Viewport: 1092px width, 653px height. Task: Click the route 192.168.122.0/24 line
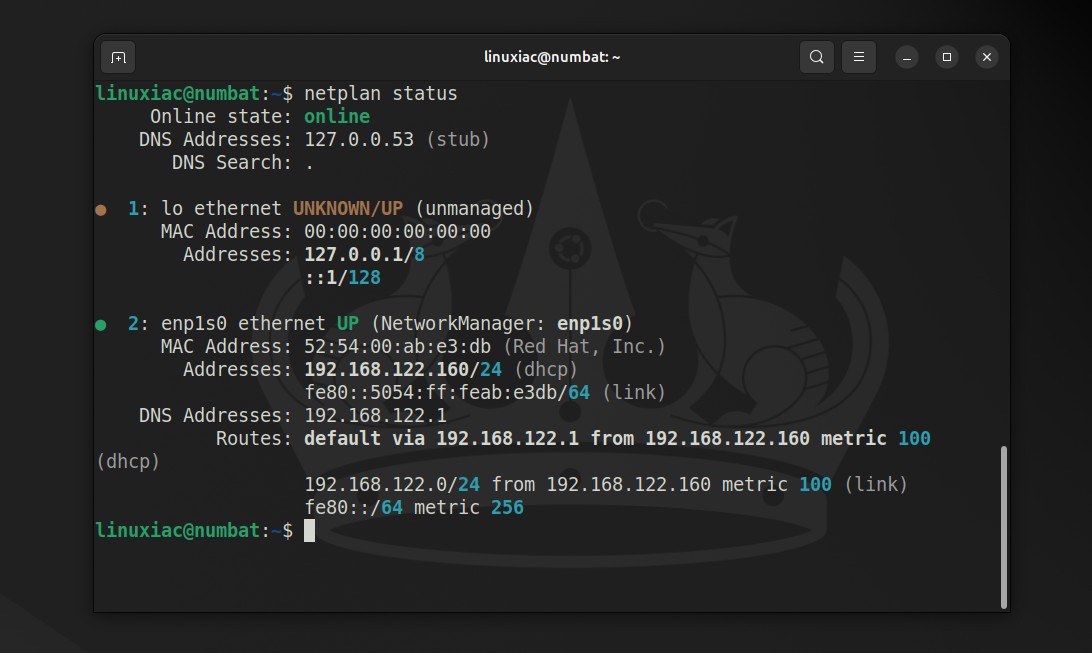tap(606, 484)
